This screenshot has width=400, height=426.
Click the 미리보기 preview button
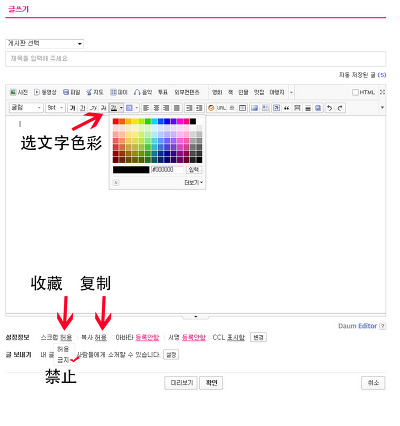point(181,383)
